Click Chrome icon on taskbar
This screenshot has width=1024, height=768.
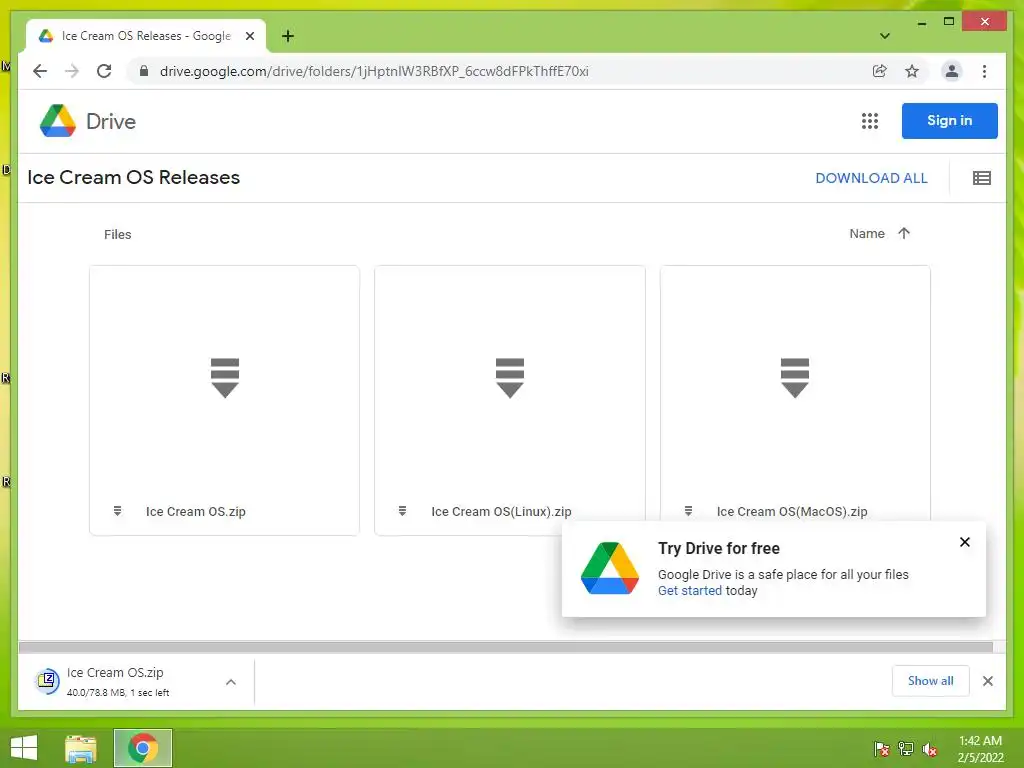(x=143, y=748)
